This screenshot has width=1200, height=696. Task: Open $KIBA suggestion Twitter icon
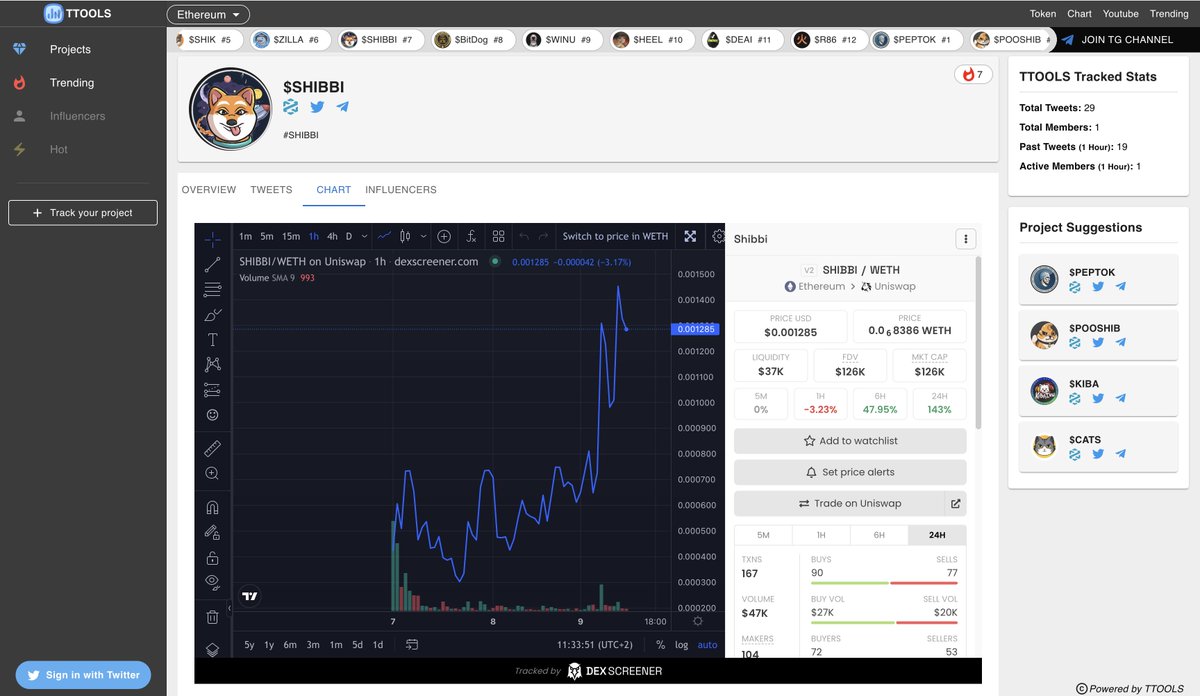click(x=1098, y=398)
